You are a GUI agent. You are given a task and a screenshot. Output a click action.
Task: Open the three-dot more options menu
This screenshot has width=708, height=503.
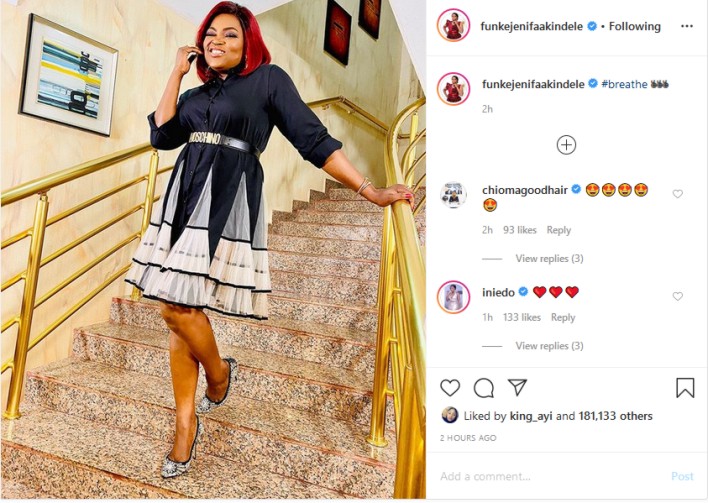coord(687,26)
